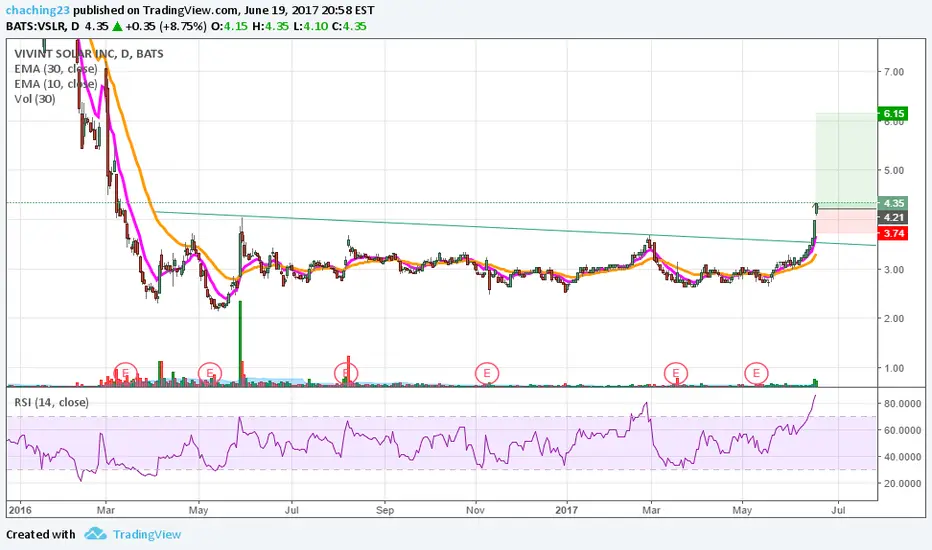Click the '2016' time axis label
This screenshot has width=932, height=550.
(x=20, y=510)
